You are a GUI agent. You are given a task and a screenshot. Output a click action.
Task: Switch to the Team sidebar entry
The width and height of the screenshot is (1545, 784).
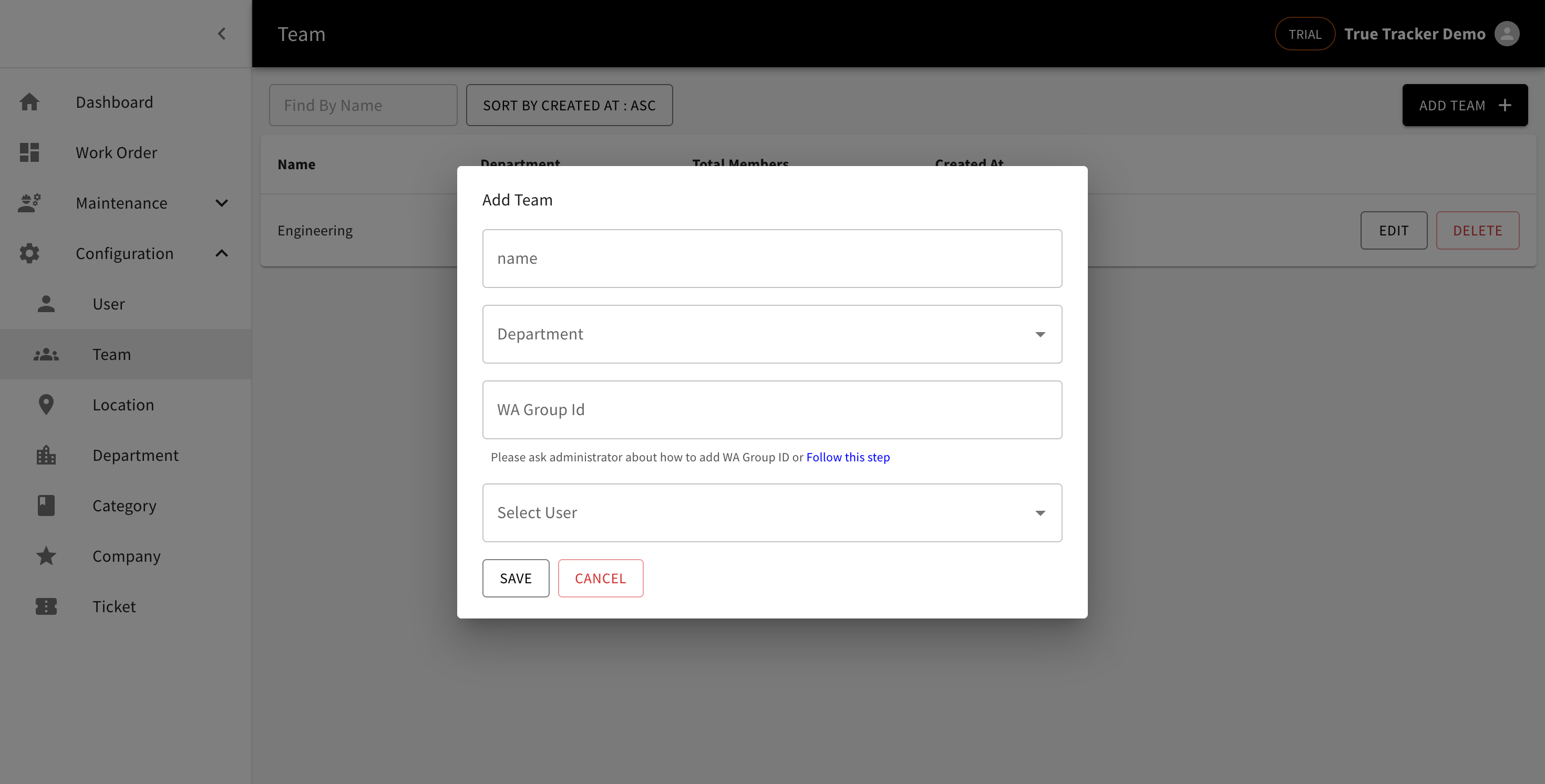112,354
